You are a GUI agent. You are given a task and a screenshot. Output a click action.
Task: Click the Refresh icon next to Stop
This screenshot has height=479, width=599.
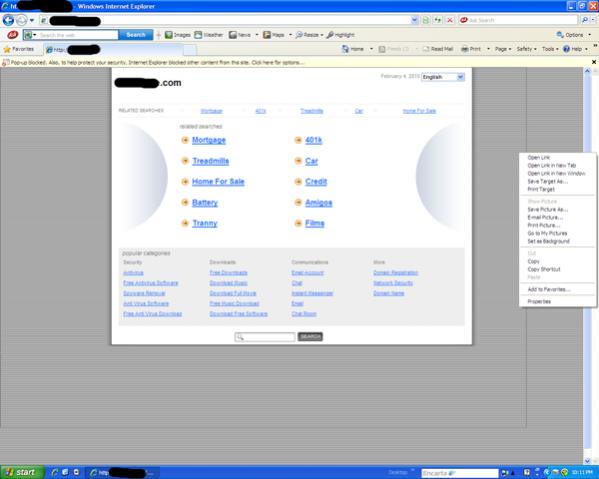pyautogui.click(x=438, y=20)
